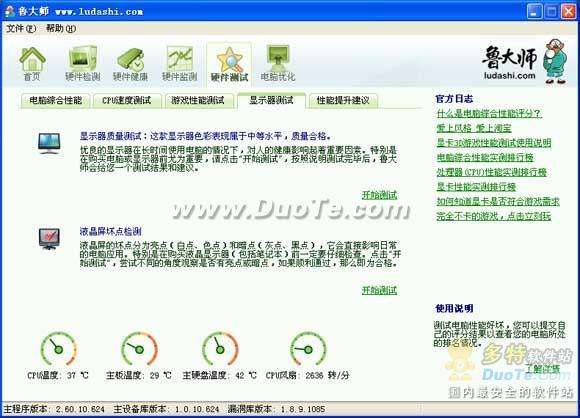Click the LCD dead pixel check icon

click(x=49, y=239)
